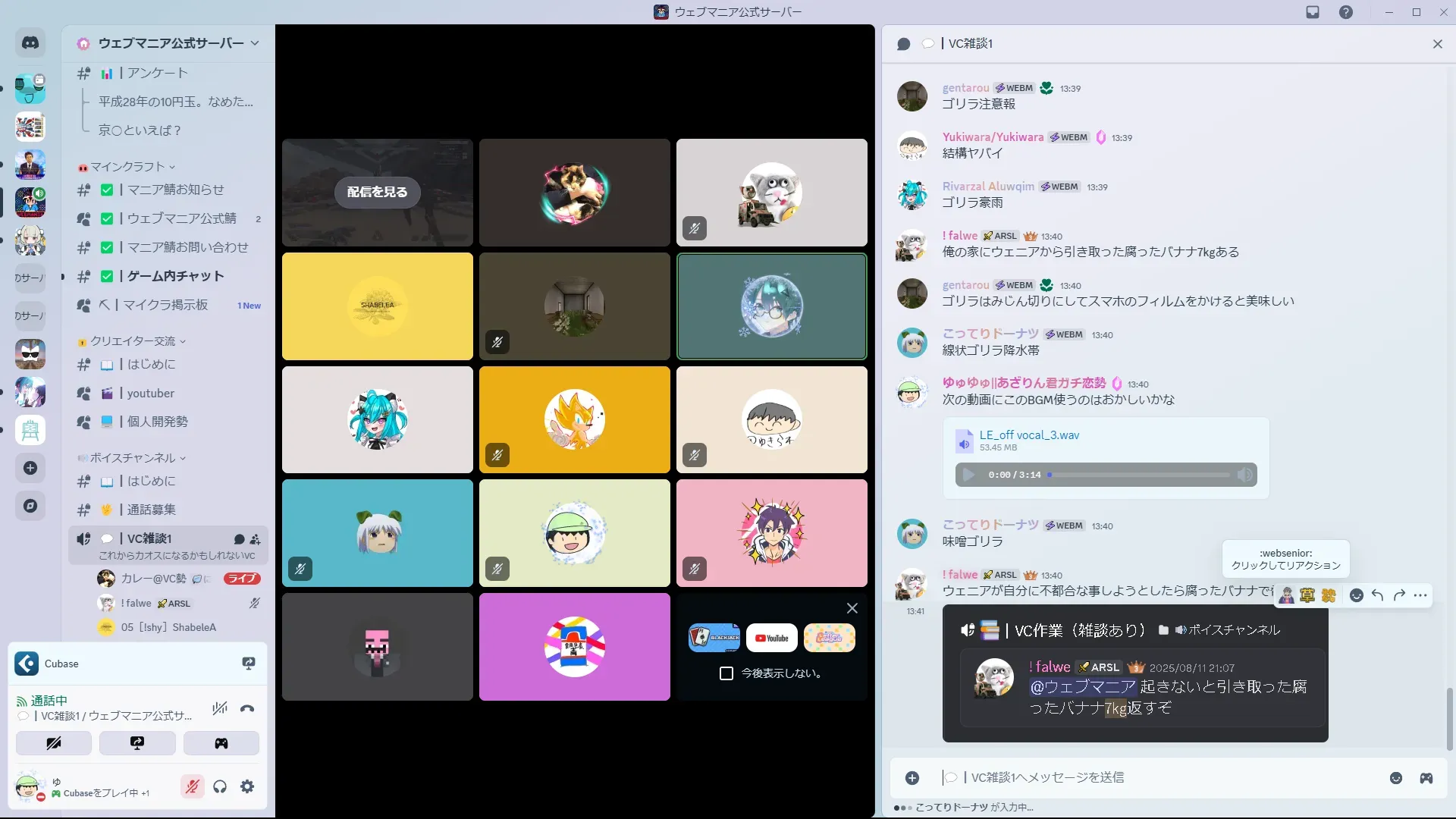Viewport: 1456px width, 819px height.
Task: Toggle noise suppression icon
Action: tap(220, 708)
